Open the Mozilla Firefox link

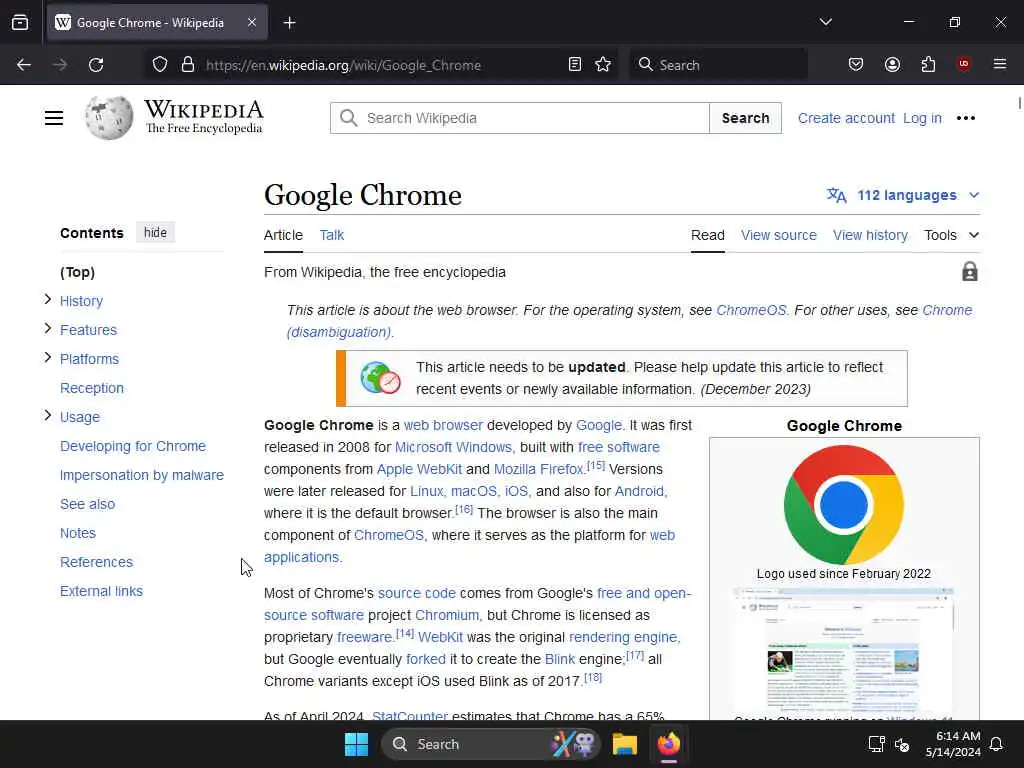(x=538, y=469)
